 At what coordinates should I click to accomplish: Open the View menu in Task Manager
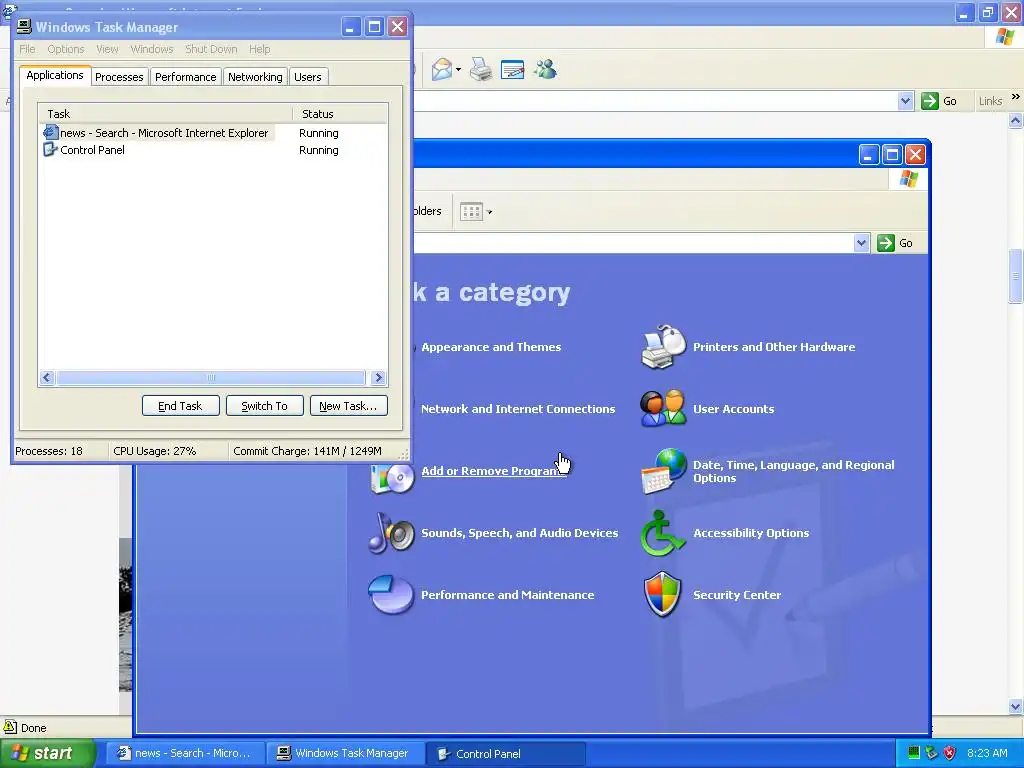pyautogui.click(x=107, y=49)
